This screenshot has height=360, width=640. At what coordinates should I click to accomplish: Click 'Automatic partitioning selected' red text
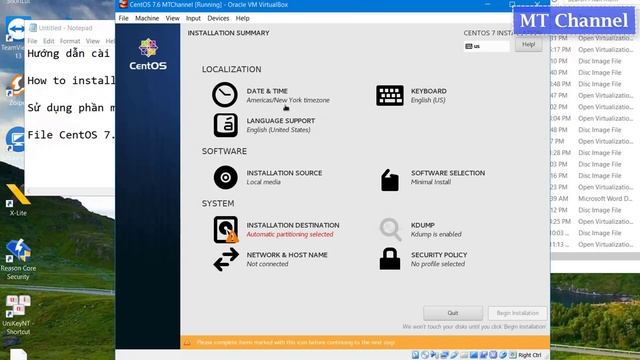290,234
